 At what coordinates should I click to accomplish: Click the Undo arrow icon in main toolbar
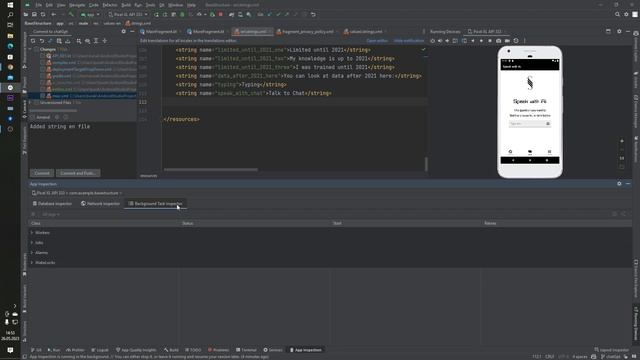tap(313, 14)
